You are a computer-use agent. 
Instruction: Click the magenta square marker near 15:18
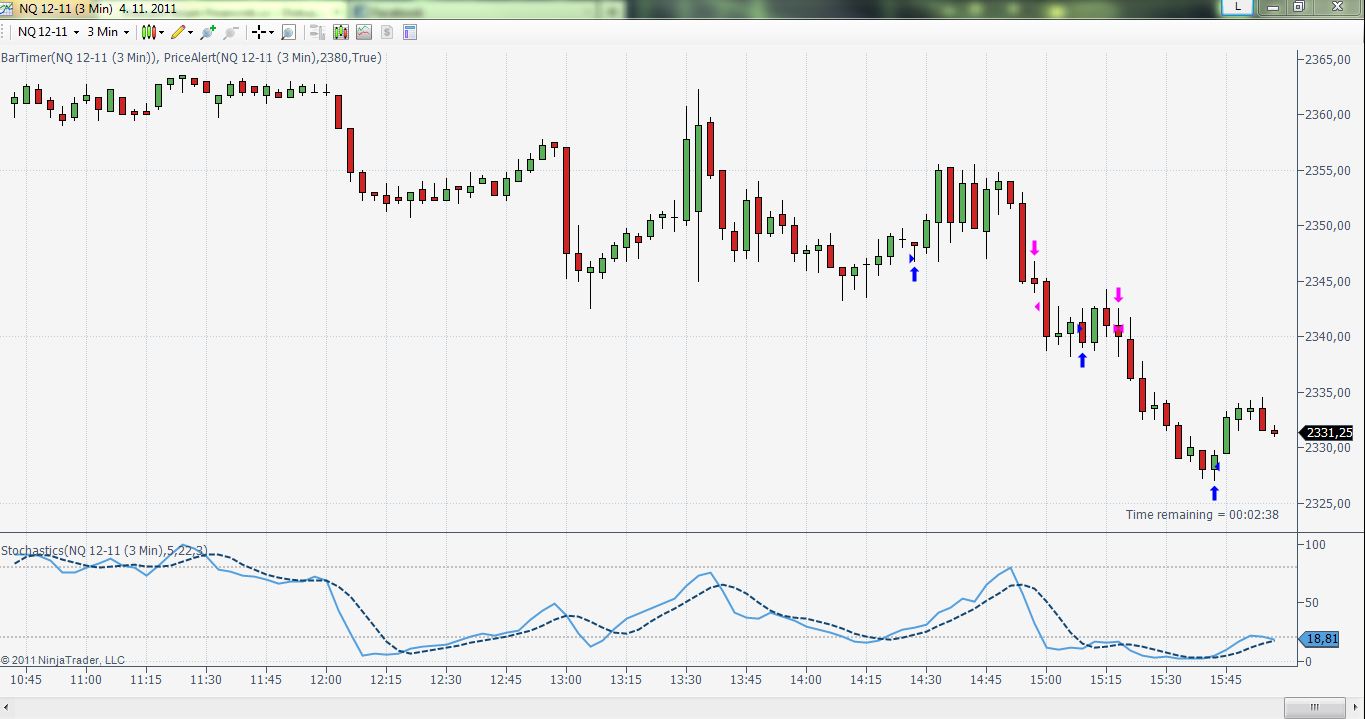click(1119, 329)
